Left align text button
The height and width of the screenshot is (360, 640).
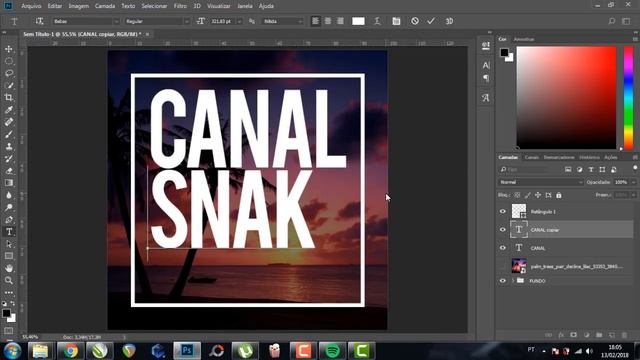[x=315, y=21]
